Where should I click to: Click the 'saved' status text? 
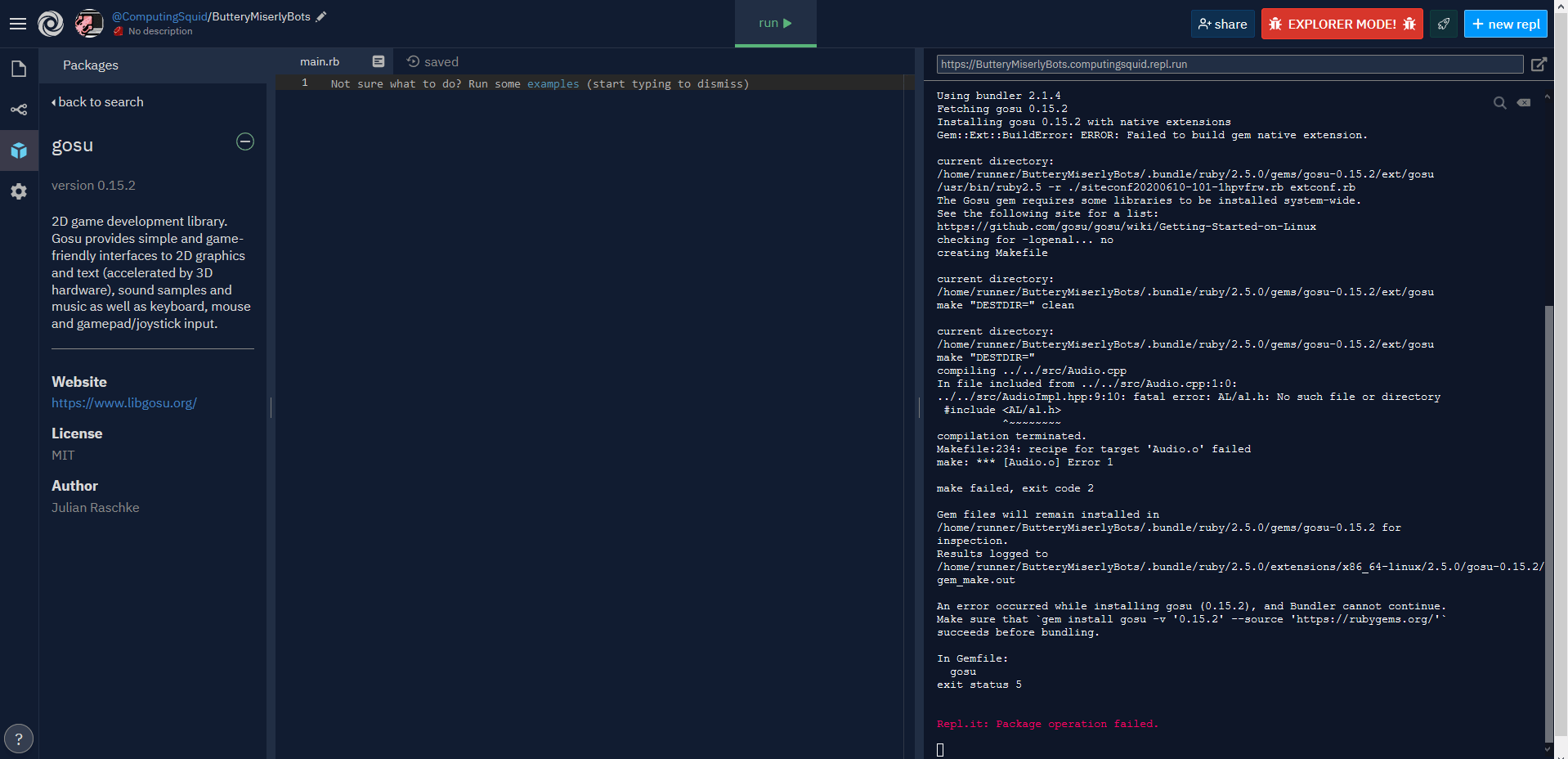441,61
